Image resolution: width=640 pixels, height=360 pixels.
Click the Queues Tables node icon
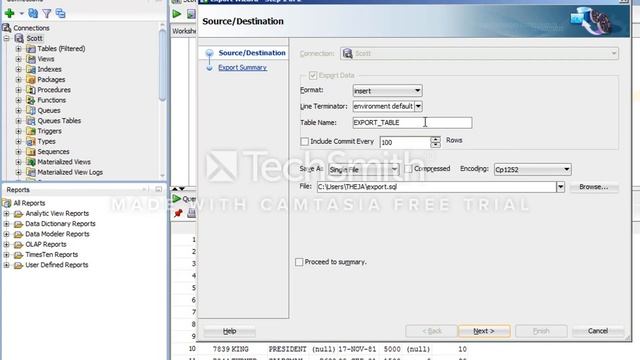(31, 120)
